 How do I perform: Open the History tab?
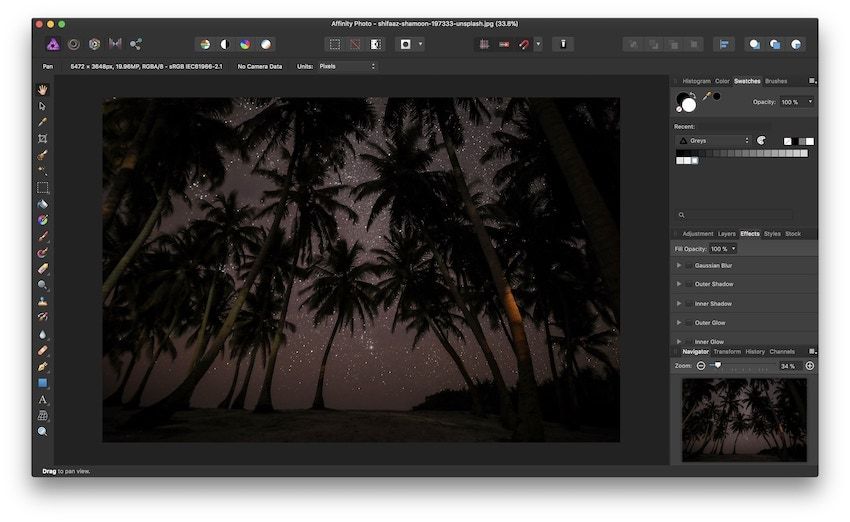tap(755, 352)
